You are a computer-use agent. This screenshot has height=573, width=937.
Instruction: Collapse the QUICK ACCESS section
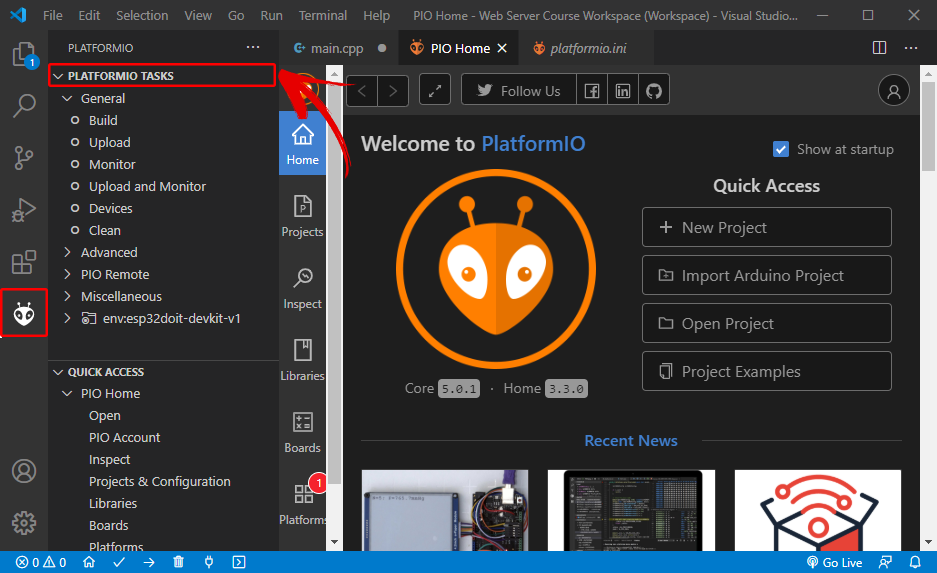pos(164,372)
